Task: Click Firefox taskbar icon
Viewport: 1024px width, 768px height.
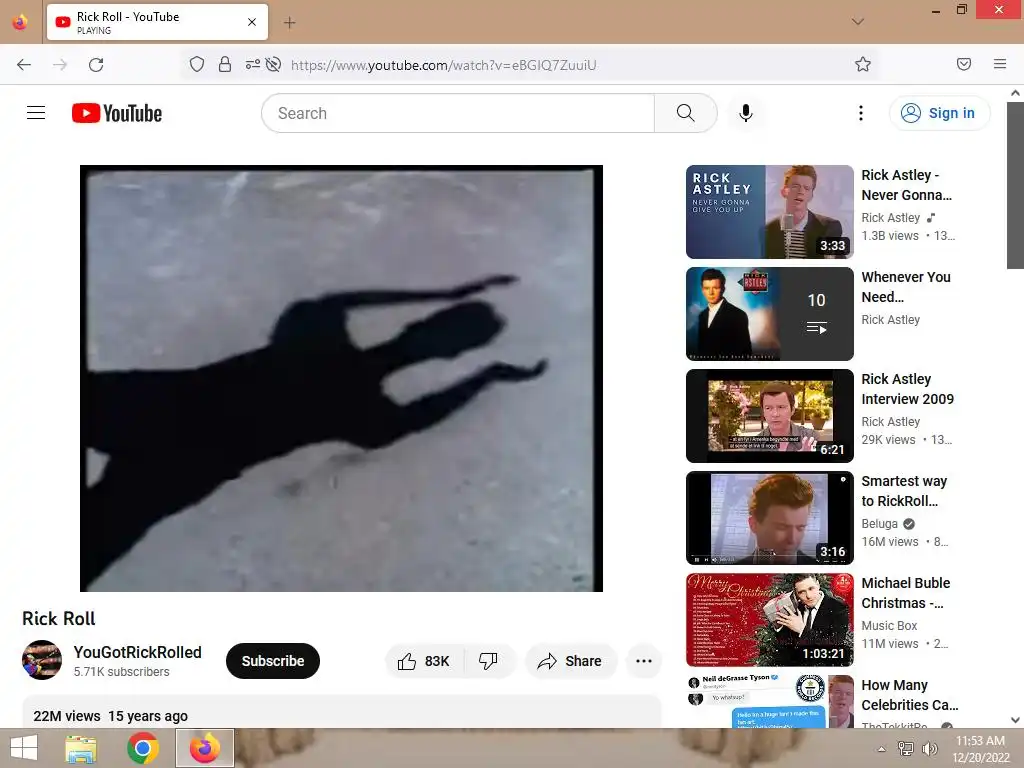Action: (x=205, y=748)
